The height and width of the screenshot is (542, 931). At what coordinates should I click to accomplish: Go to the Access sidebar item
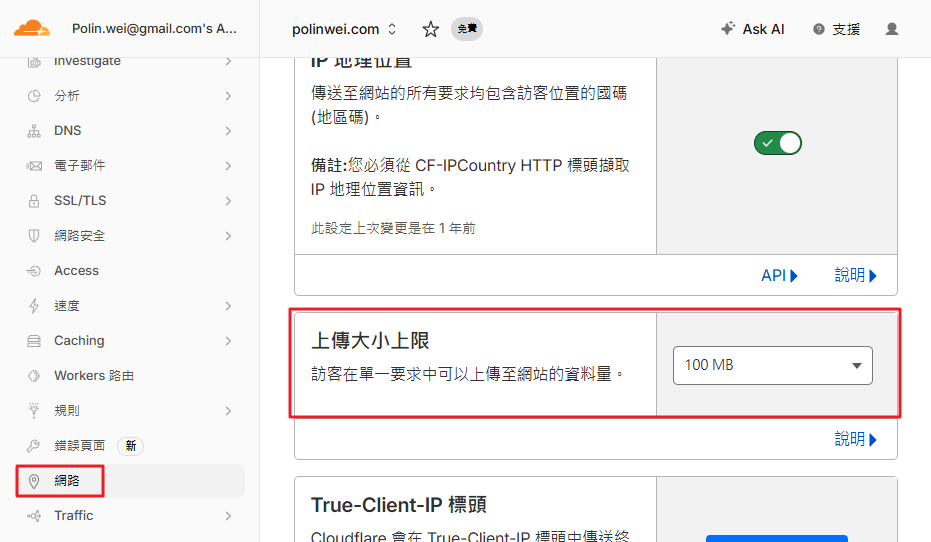click(131, 271)
